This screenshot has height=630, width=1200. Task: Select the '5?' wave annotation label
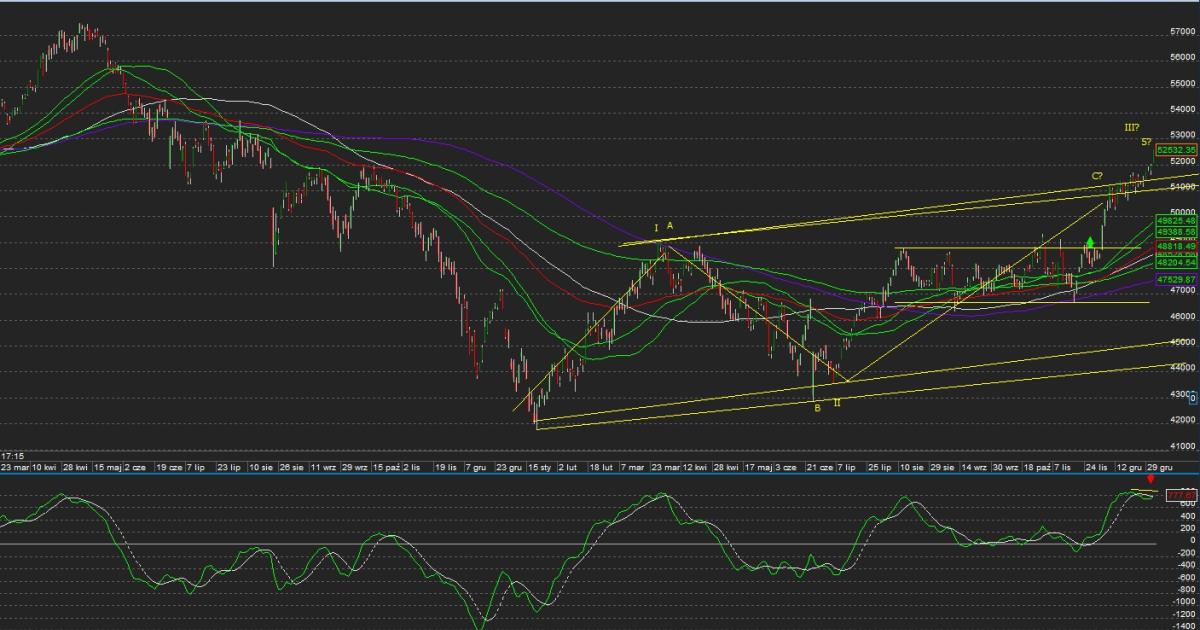click(x=1147, y=143)
